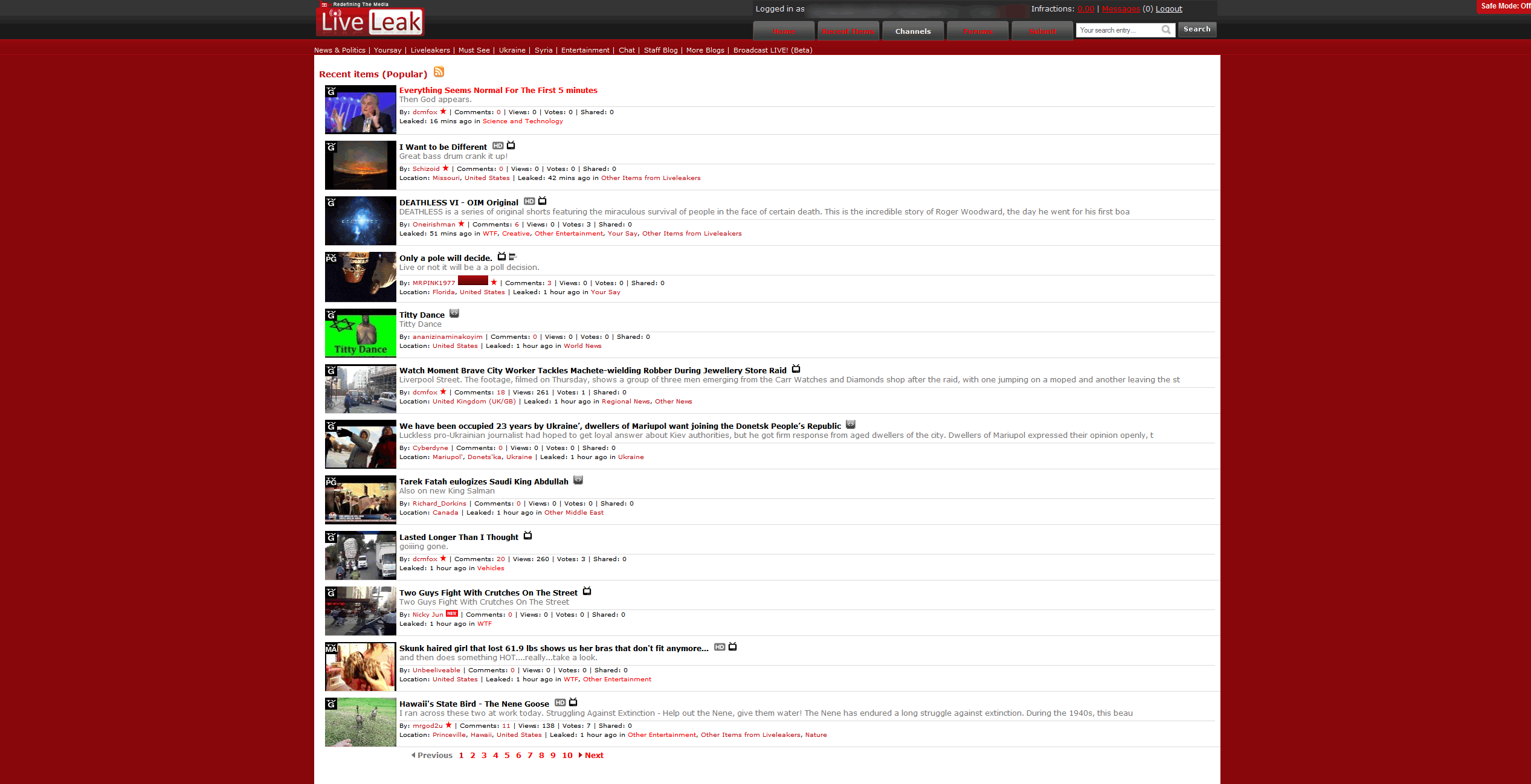Go to the Next page of results

click(593, 755)
